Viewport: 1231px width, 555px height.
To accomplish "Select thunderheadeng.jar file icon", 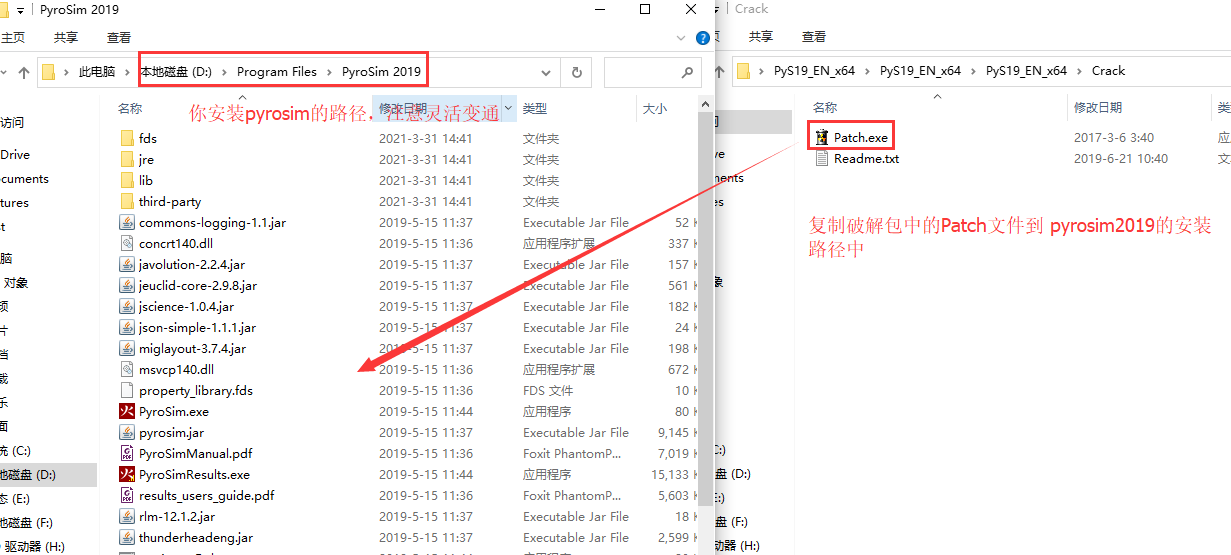I will point(127,537).
